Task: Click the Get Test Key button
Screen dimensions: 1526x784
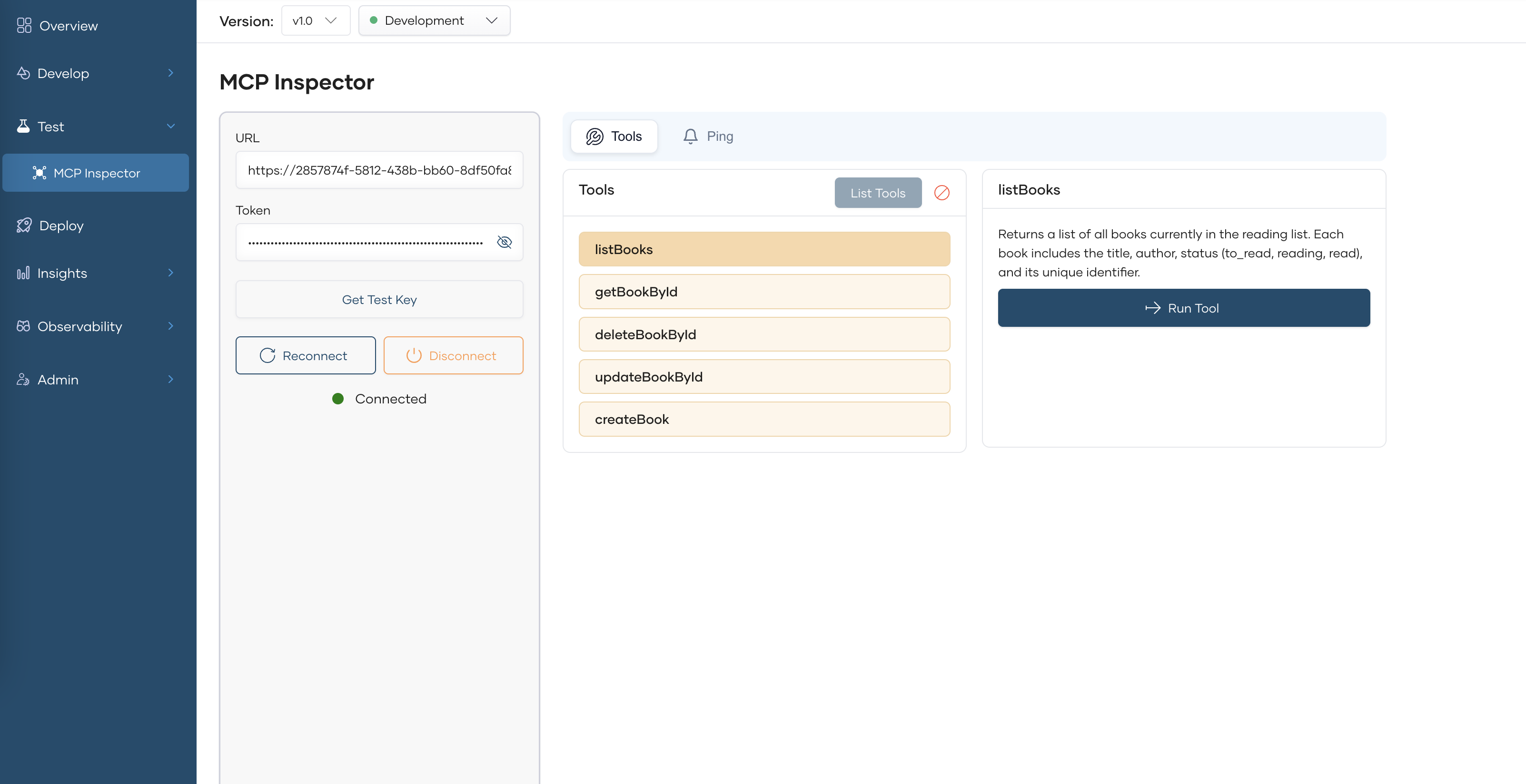Action: tap(379, 300)
